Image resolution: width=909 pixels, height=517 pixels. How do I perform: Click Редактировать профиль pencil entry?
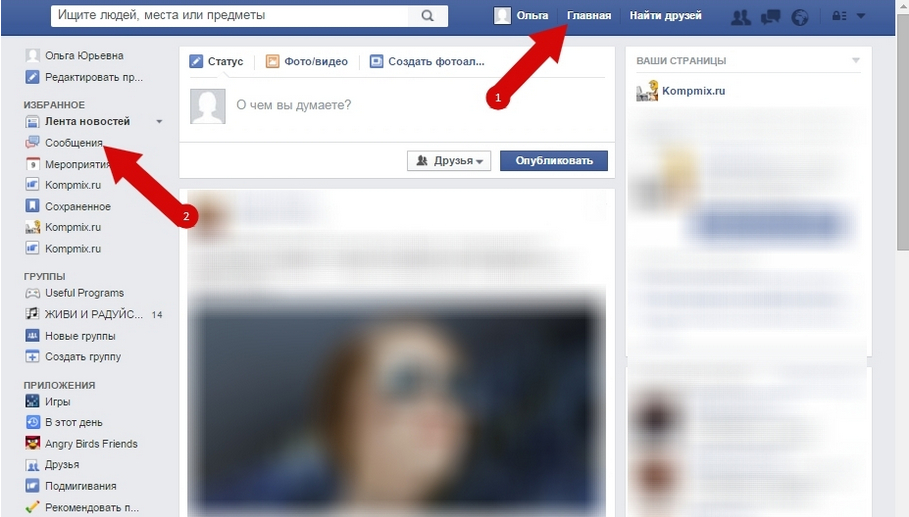click(84, 77)
